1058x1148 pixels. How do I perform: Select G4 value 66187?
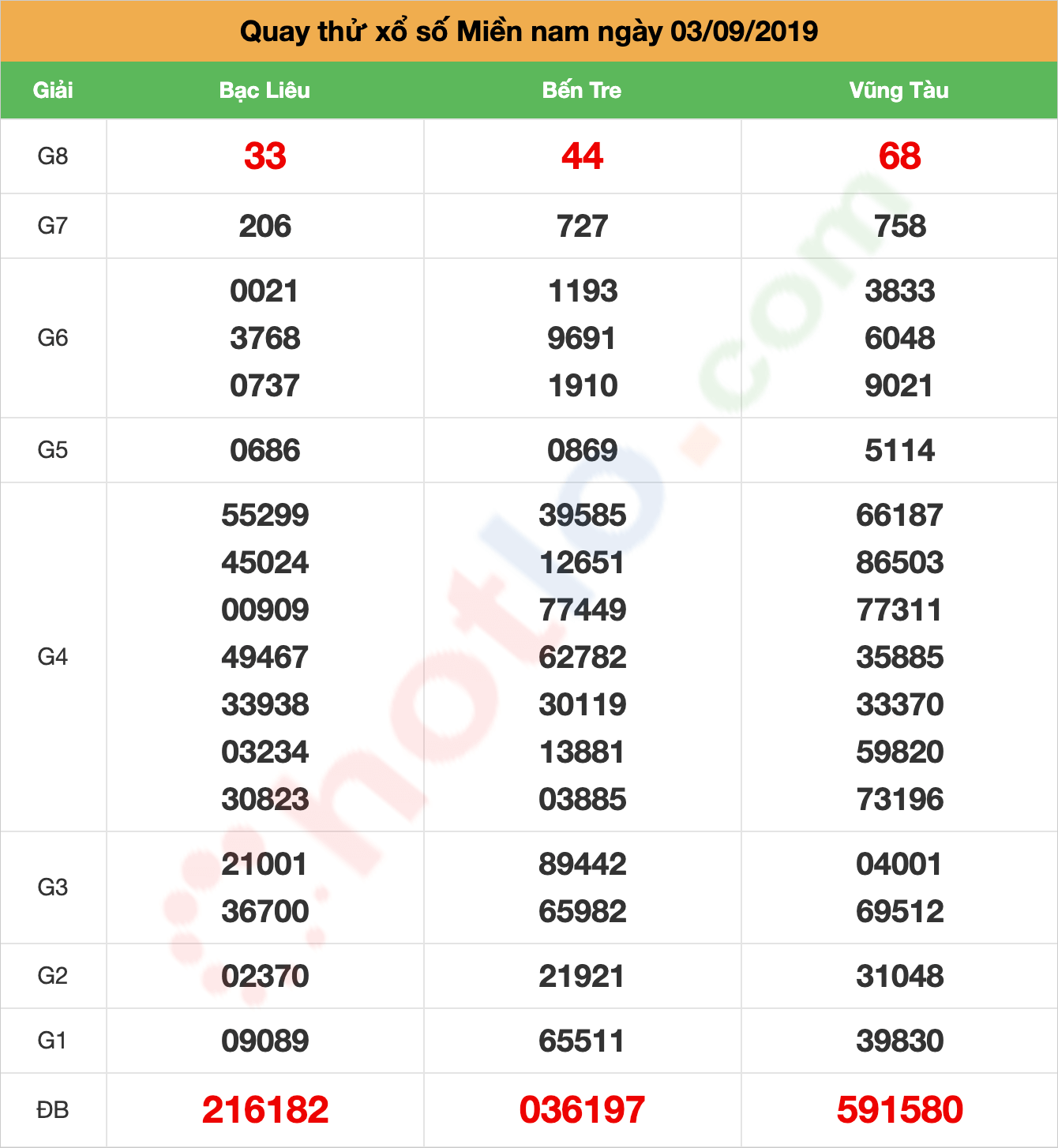(900, 516)
